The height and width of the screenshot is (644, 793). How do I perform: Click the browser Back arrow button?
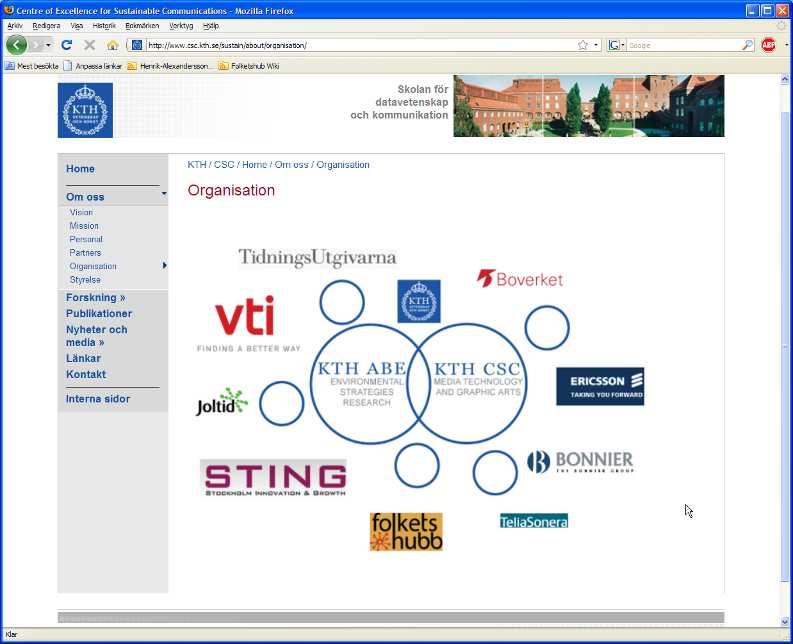tap(16, 46)
